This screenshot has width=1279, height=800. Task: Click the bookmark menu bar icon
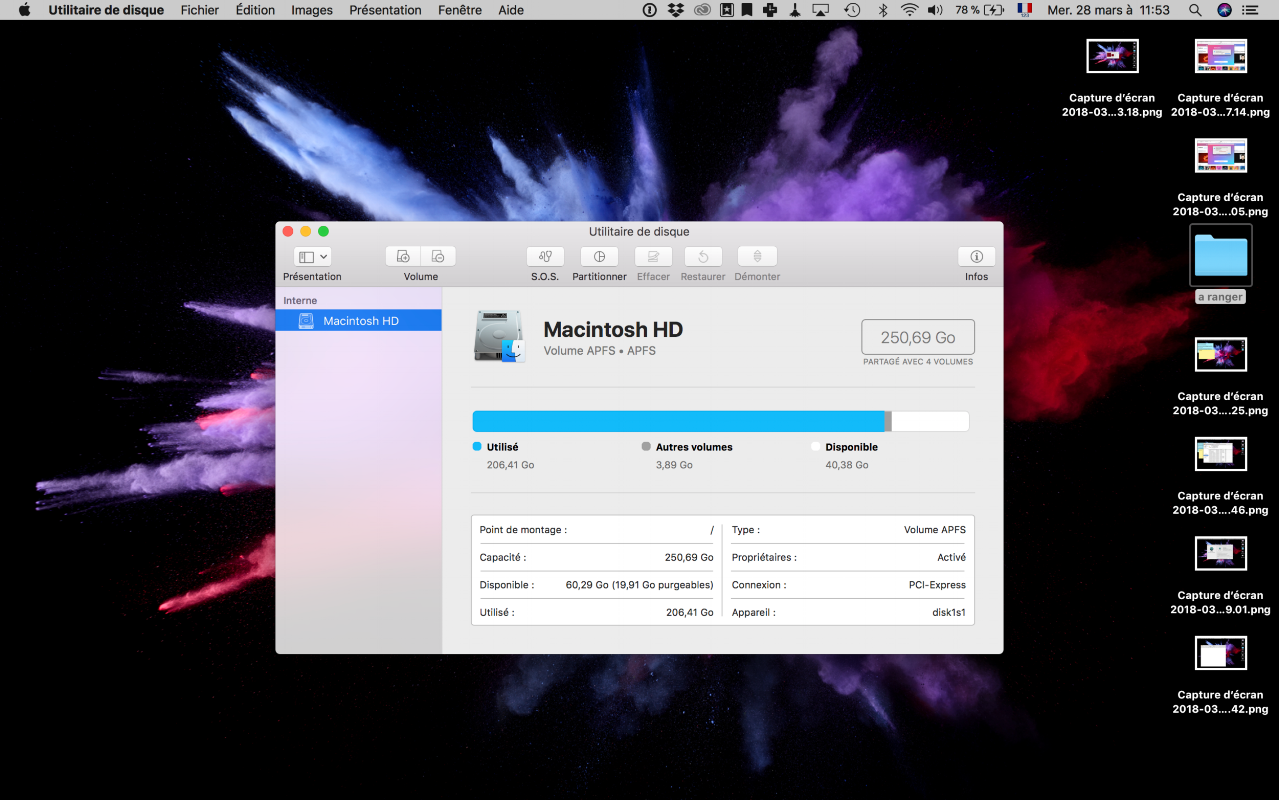tap(747, 10)
